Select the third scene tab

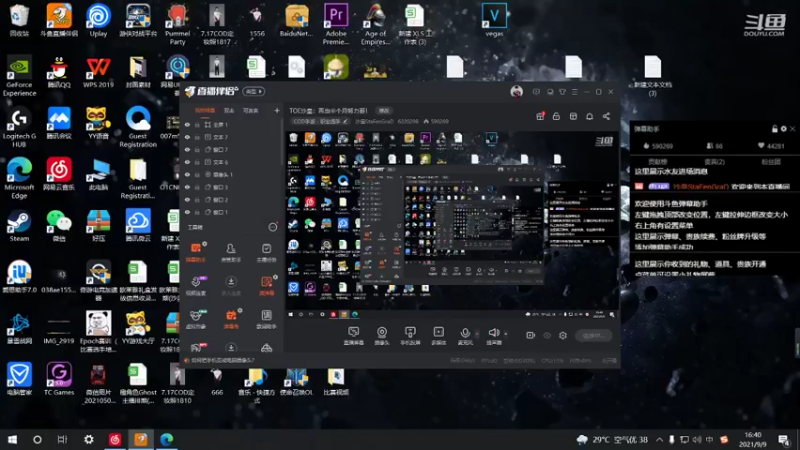click(x=250, y=110)
